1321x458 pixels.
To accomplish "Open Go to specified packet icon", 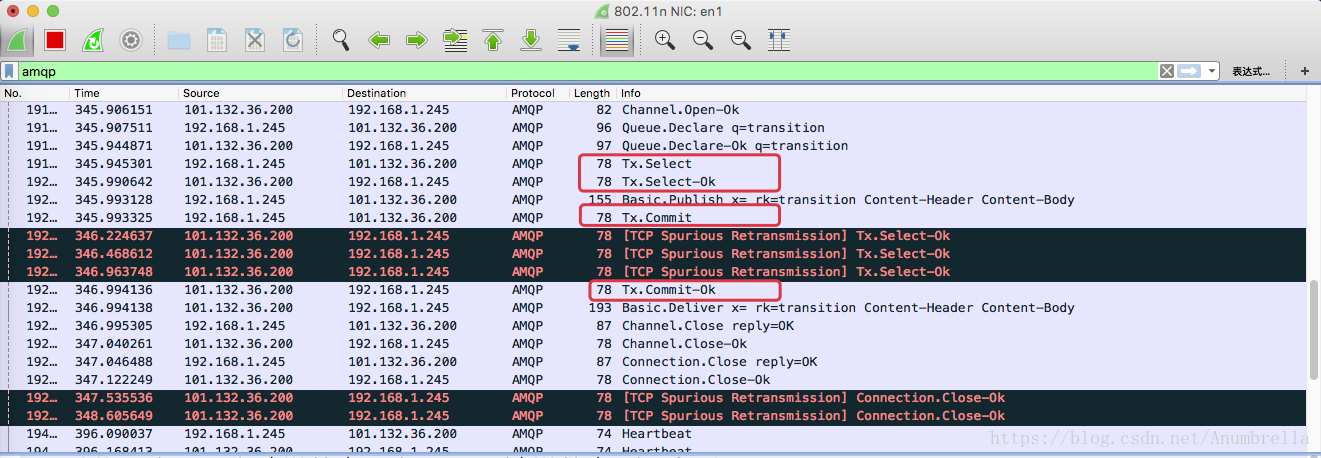I will [455, 40].
